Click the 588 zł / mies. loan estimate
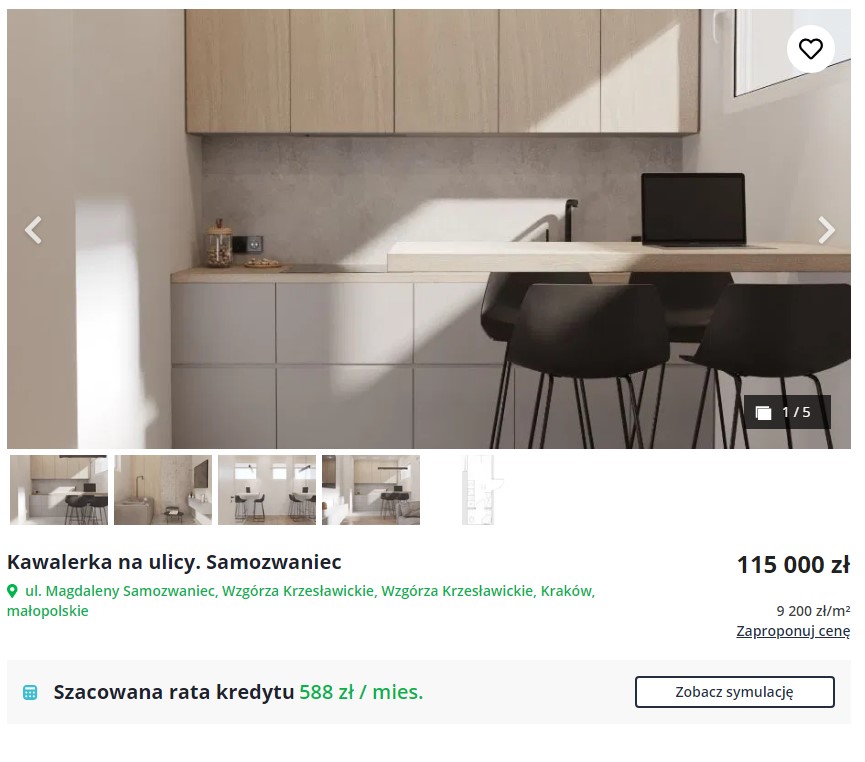This screenshot has height=762, width=865. click(x=361, y=692)
